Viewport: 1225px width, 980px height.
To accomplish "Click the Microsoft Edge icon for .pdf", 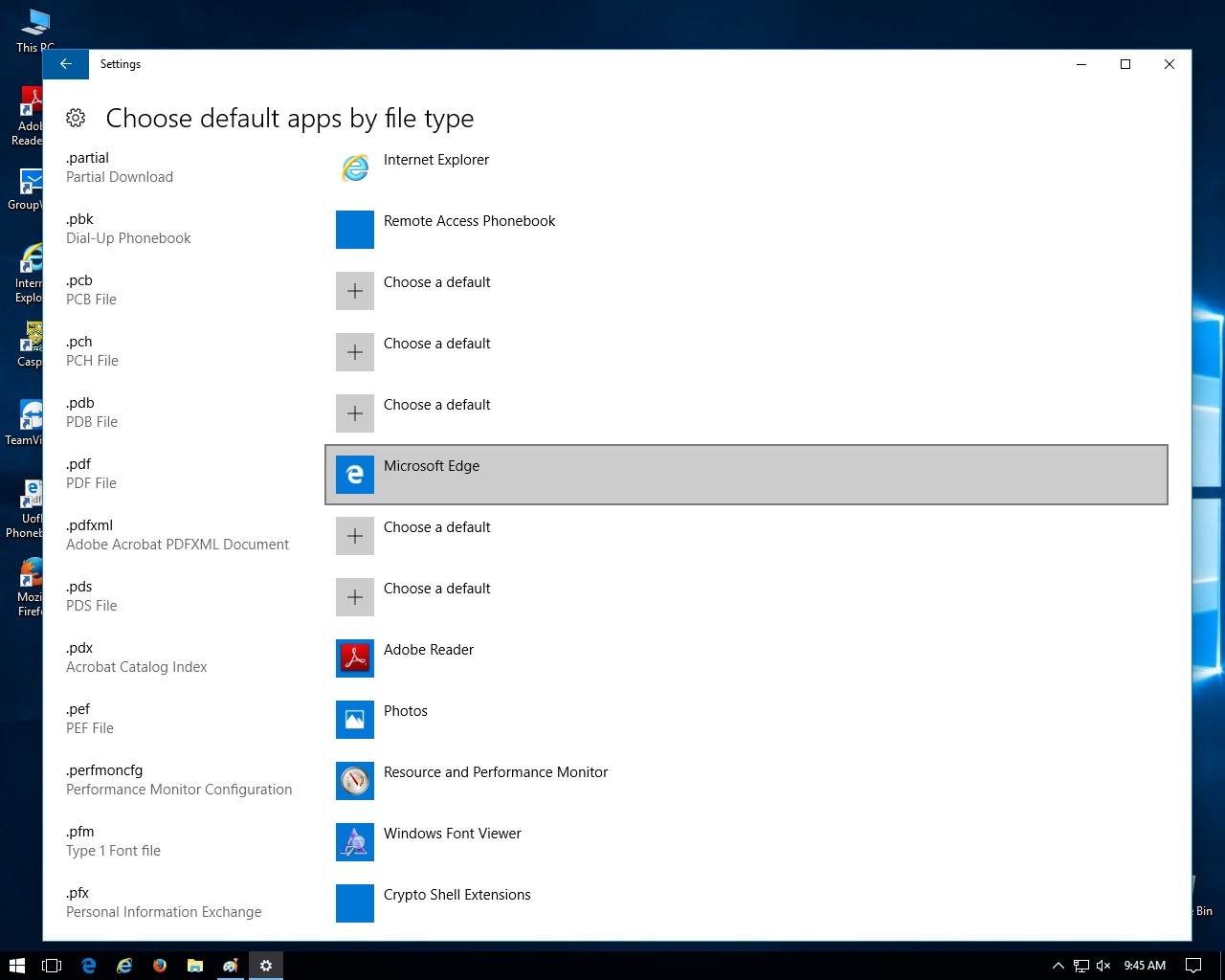I will (x=355, y=475).
